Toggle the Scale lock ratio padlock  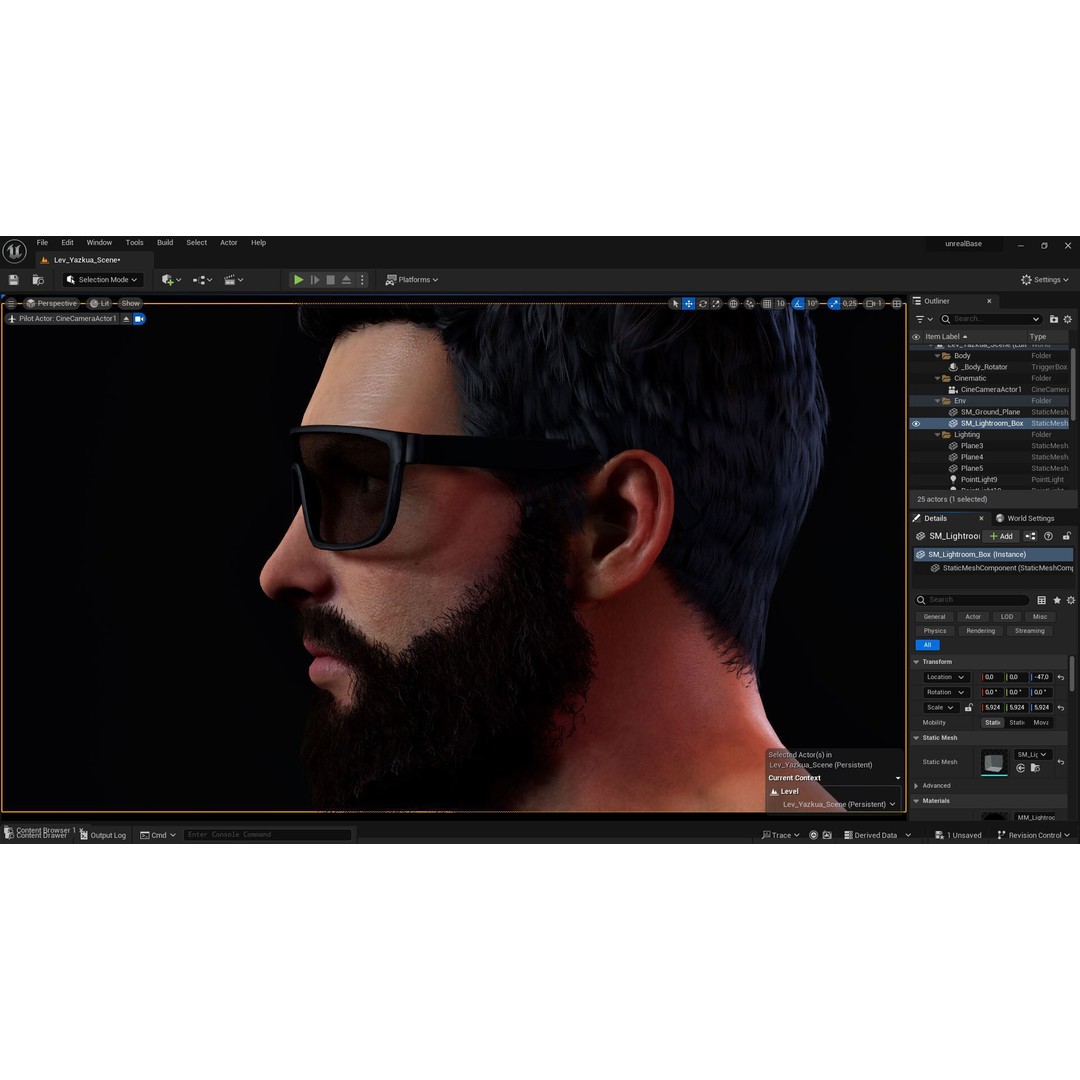968,708
